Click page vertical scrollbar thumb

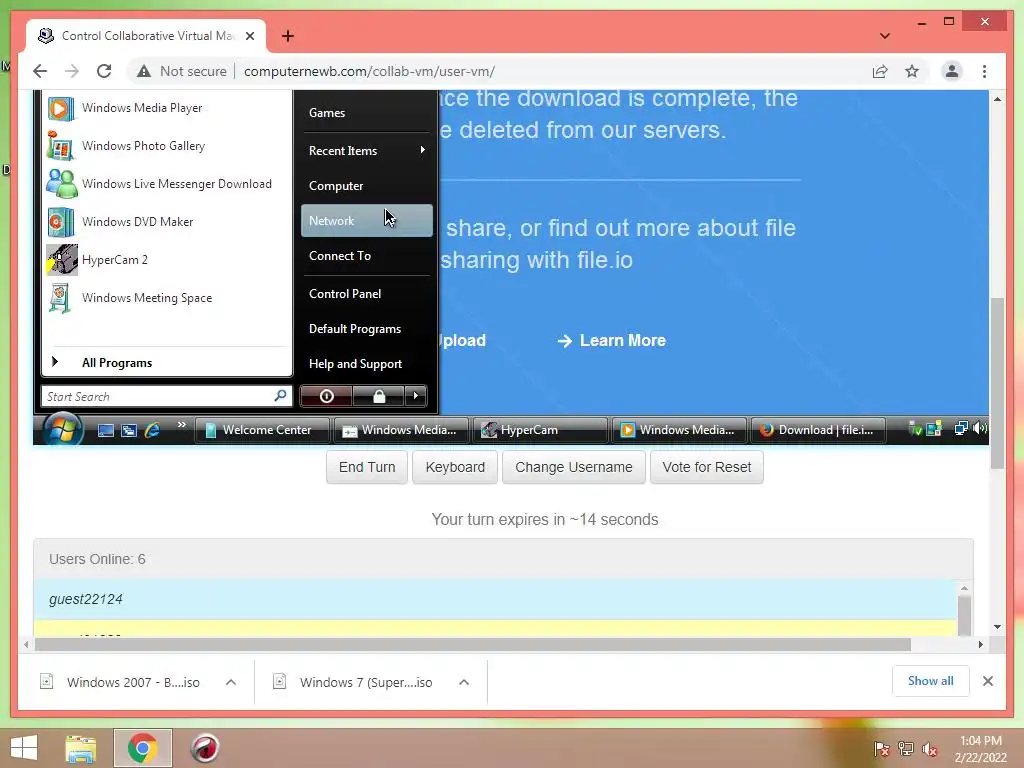click(997, 383)
